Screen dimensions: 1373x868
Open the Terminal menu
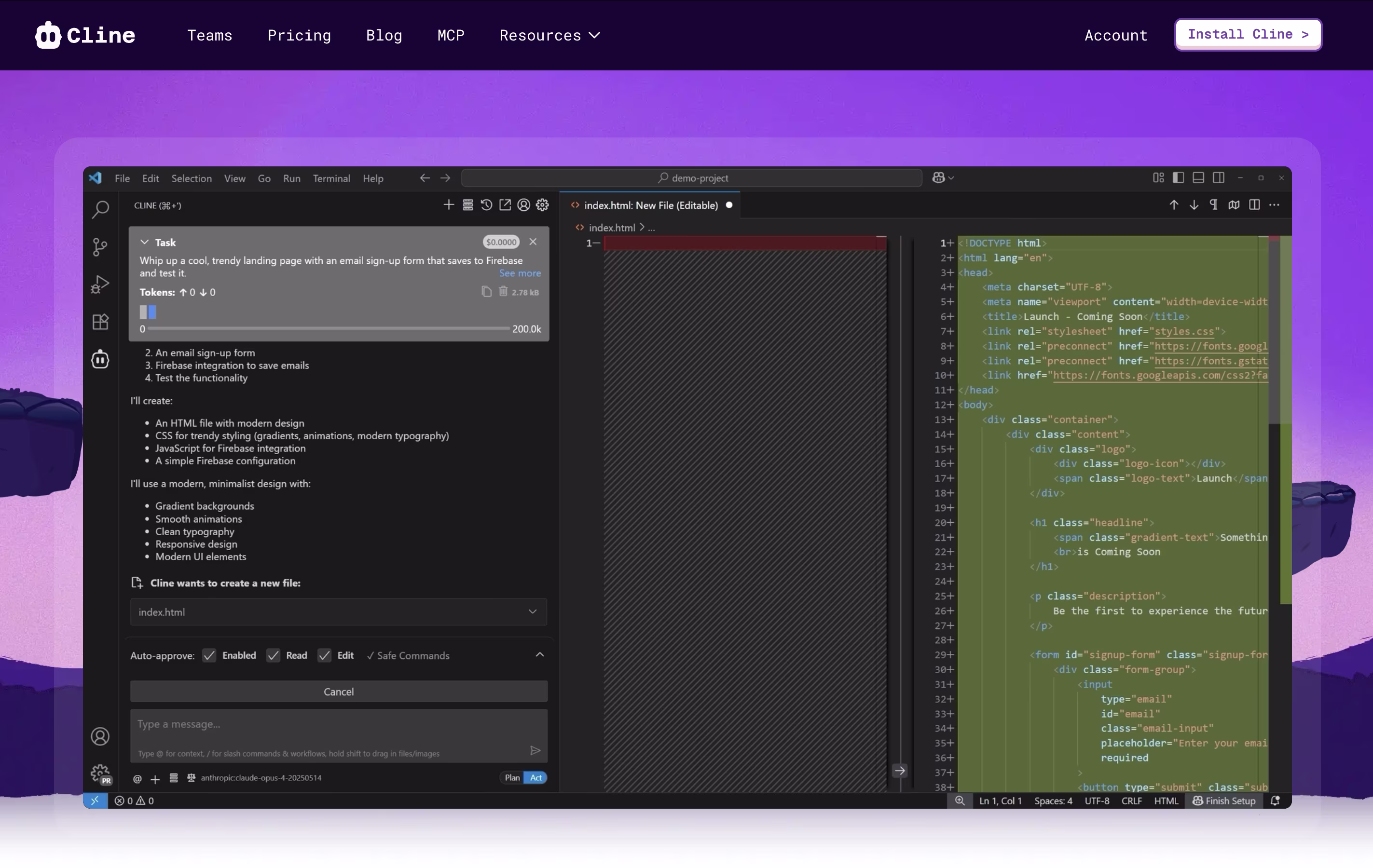click(x=331, y=178)
